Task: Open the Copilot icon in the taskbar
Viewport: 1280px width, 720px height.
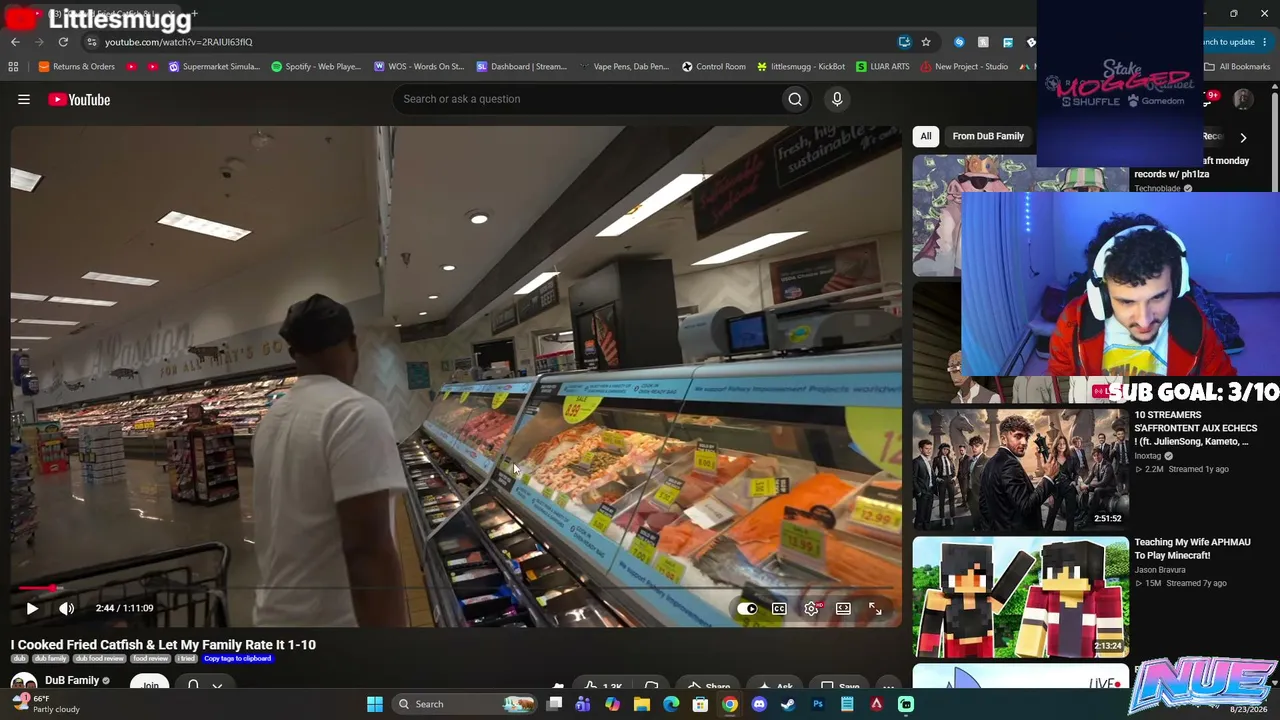Action: tap(613, 704)
